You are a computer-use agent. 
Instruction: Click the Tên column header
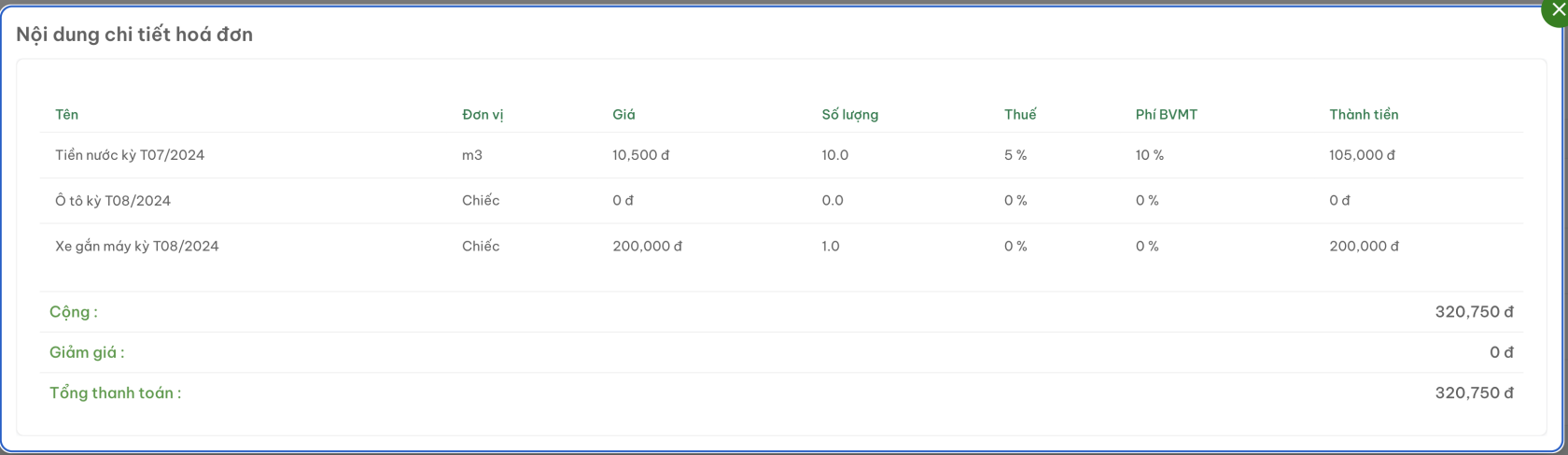pos(66,115)
